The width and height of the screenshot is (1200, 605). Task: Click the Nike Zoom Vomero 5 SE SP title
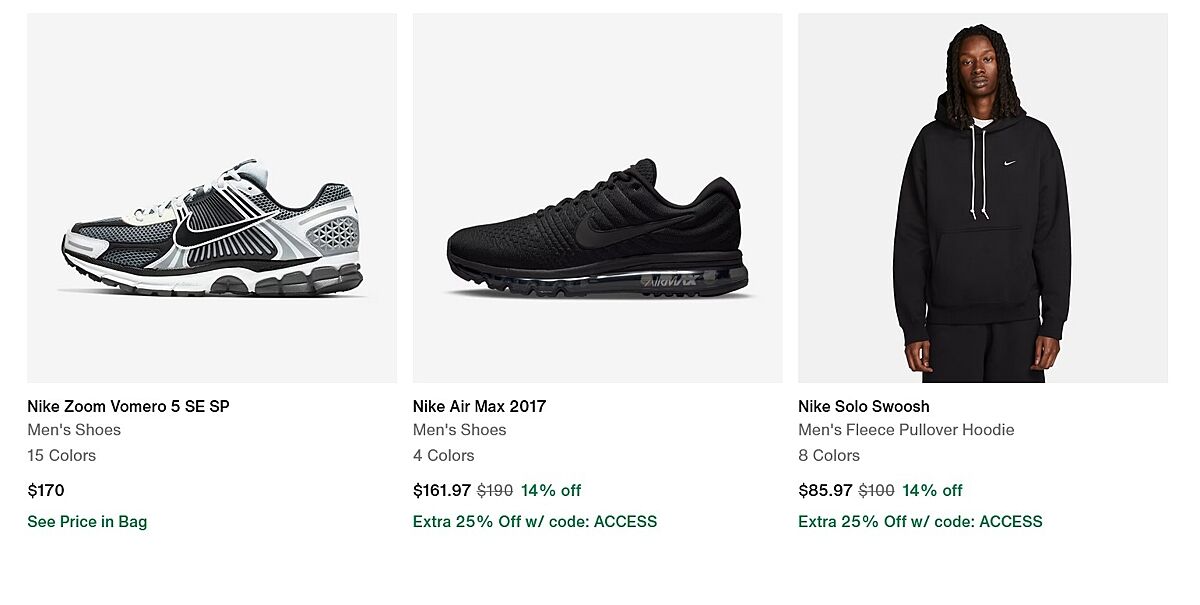click(x=128, y=406)
